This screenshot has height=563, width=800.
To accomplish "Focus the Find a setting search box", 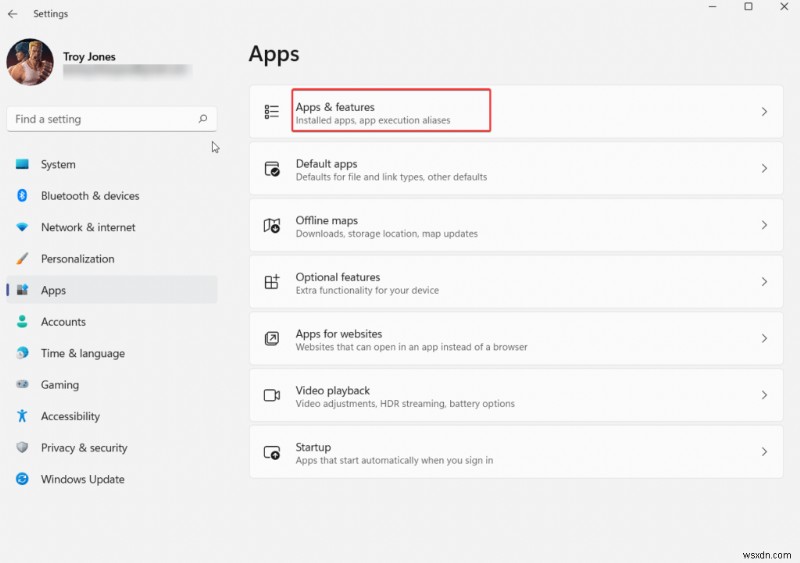I will pos(112,119).
